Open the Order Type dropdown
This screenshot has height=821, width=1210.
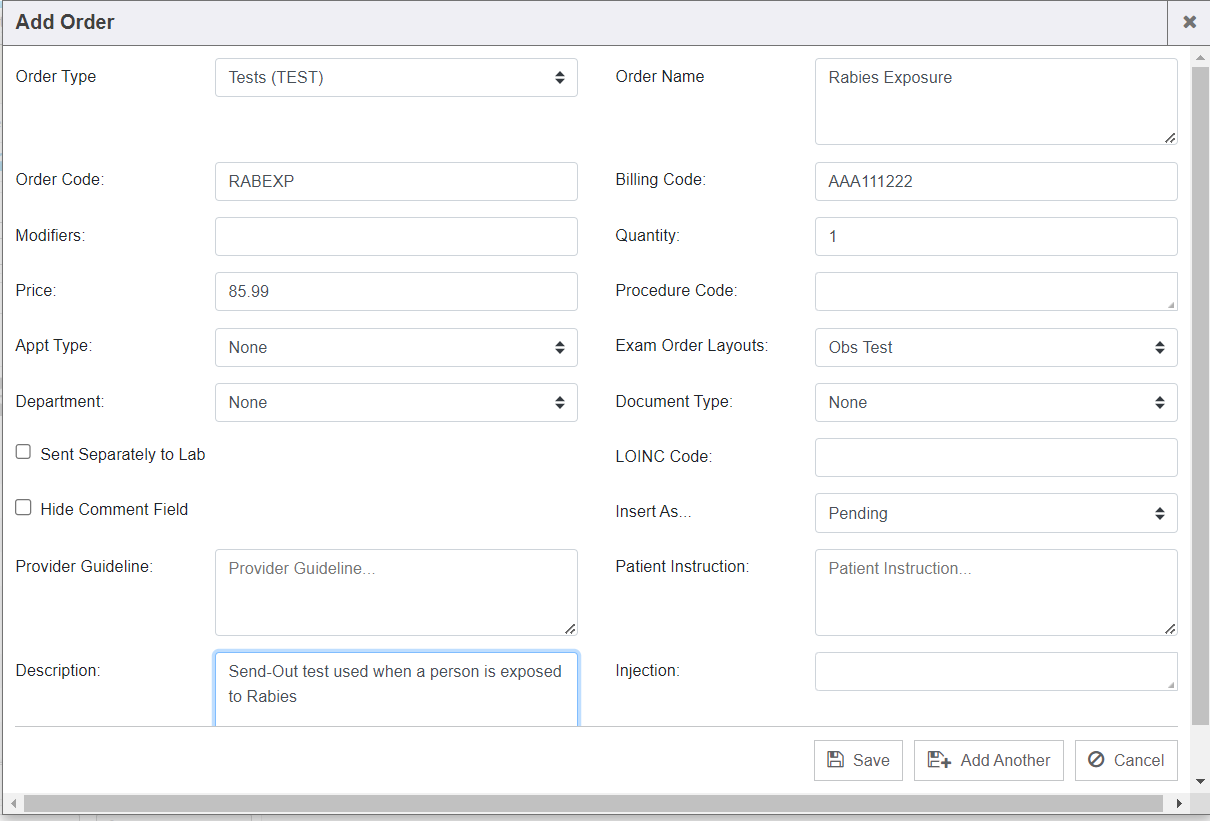[x=396, y=77]
